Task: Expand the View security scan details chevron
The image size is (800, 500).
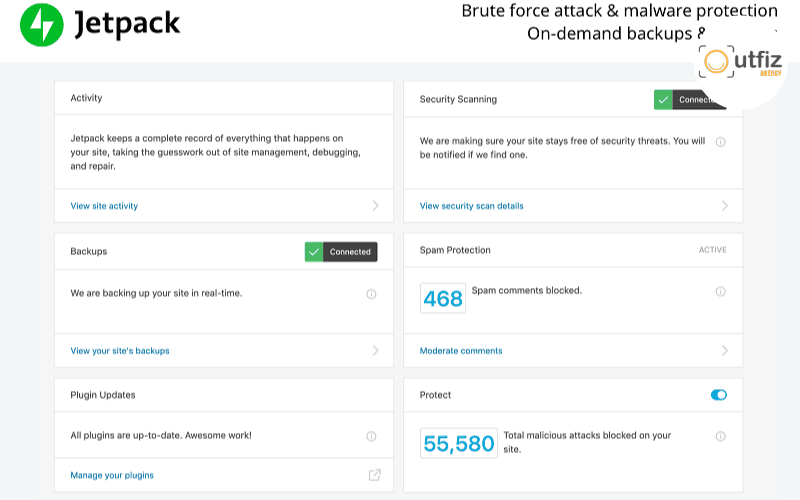Action: pos(724,206)
